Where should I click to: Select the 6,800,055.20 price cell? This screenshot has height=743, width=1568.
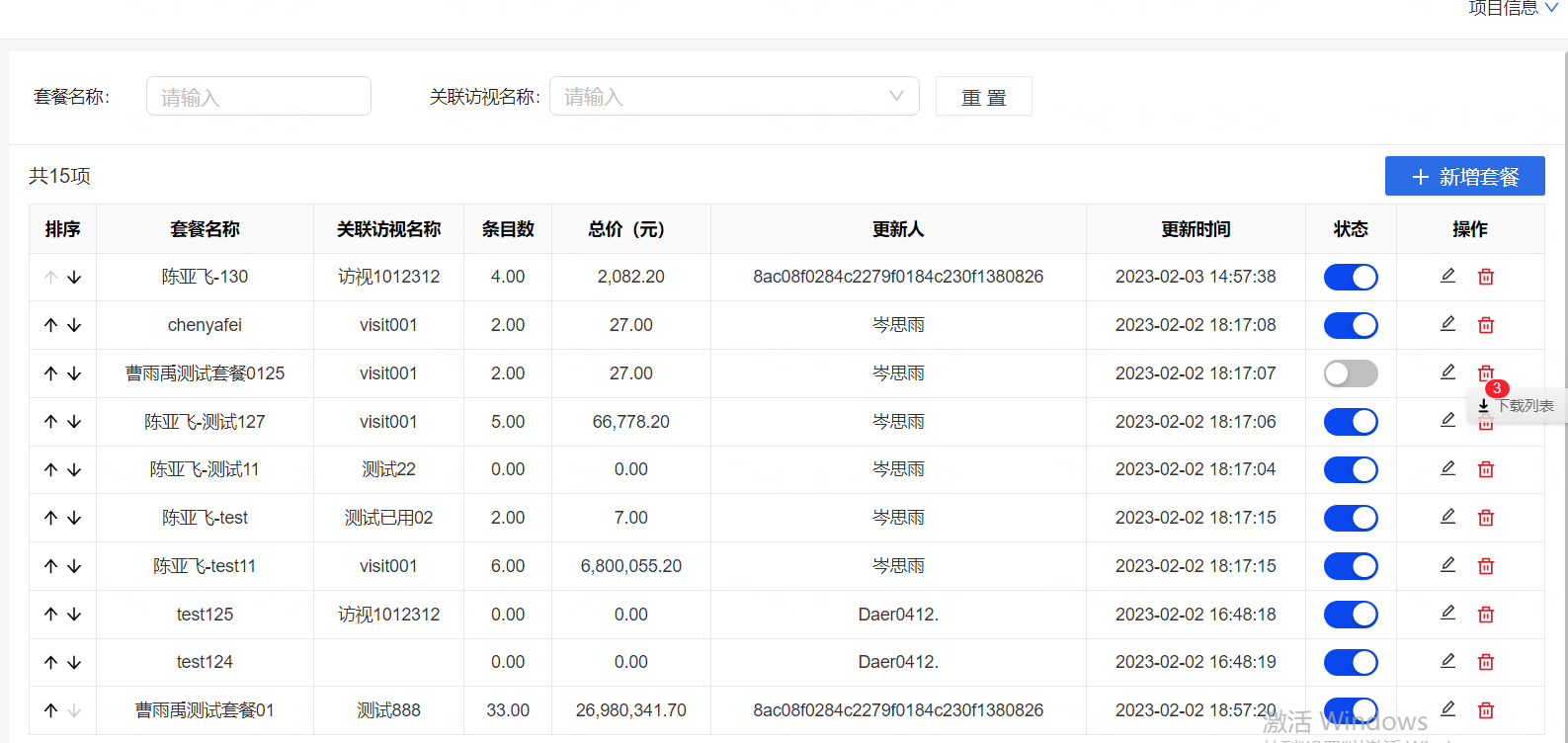631,566
